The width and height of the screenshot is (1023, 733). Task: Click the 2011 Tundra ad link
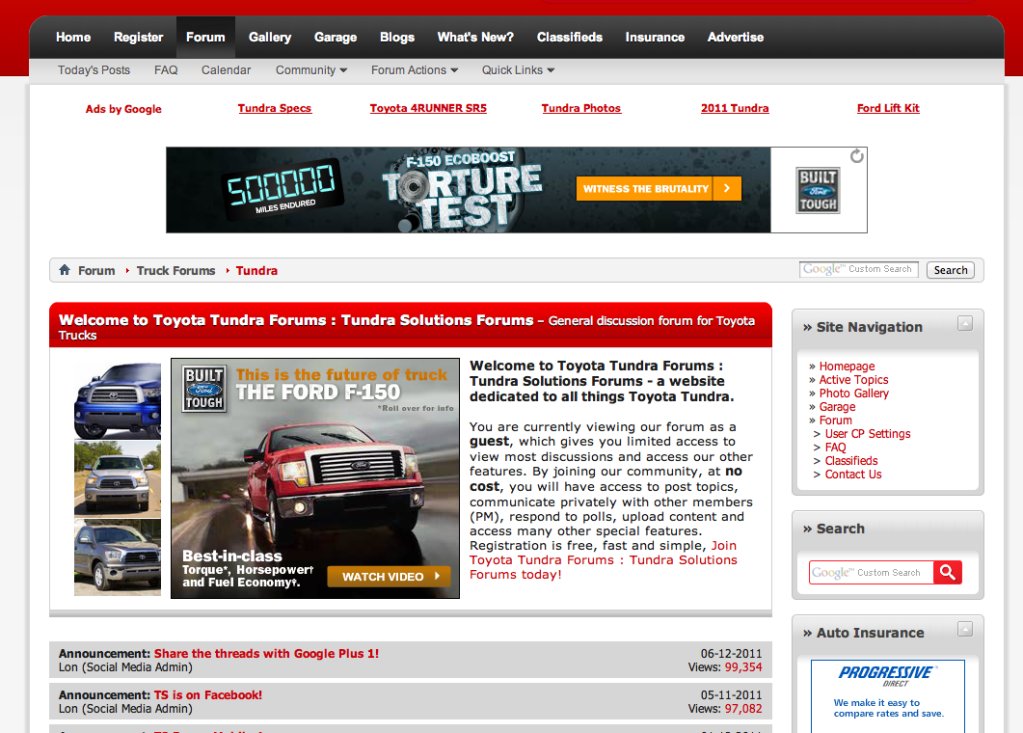click(x=735, y=108)
